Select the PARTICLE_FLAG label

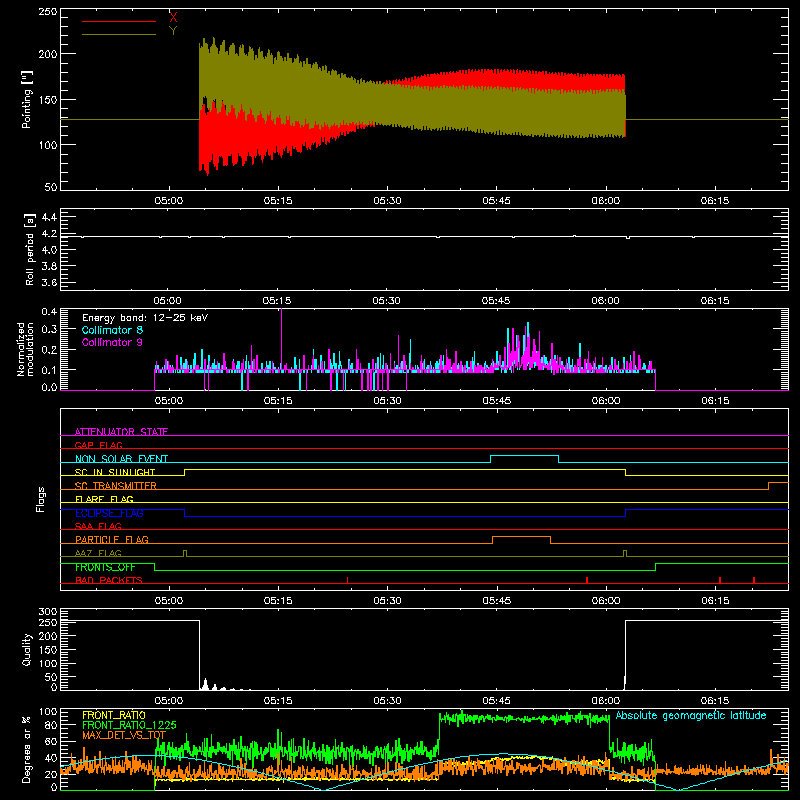pos(112,539)
